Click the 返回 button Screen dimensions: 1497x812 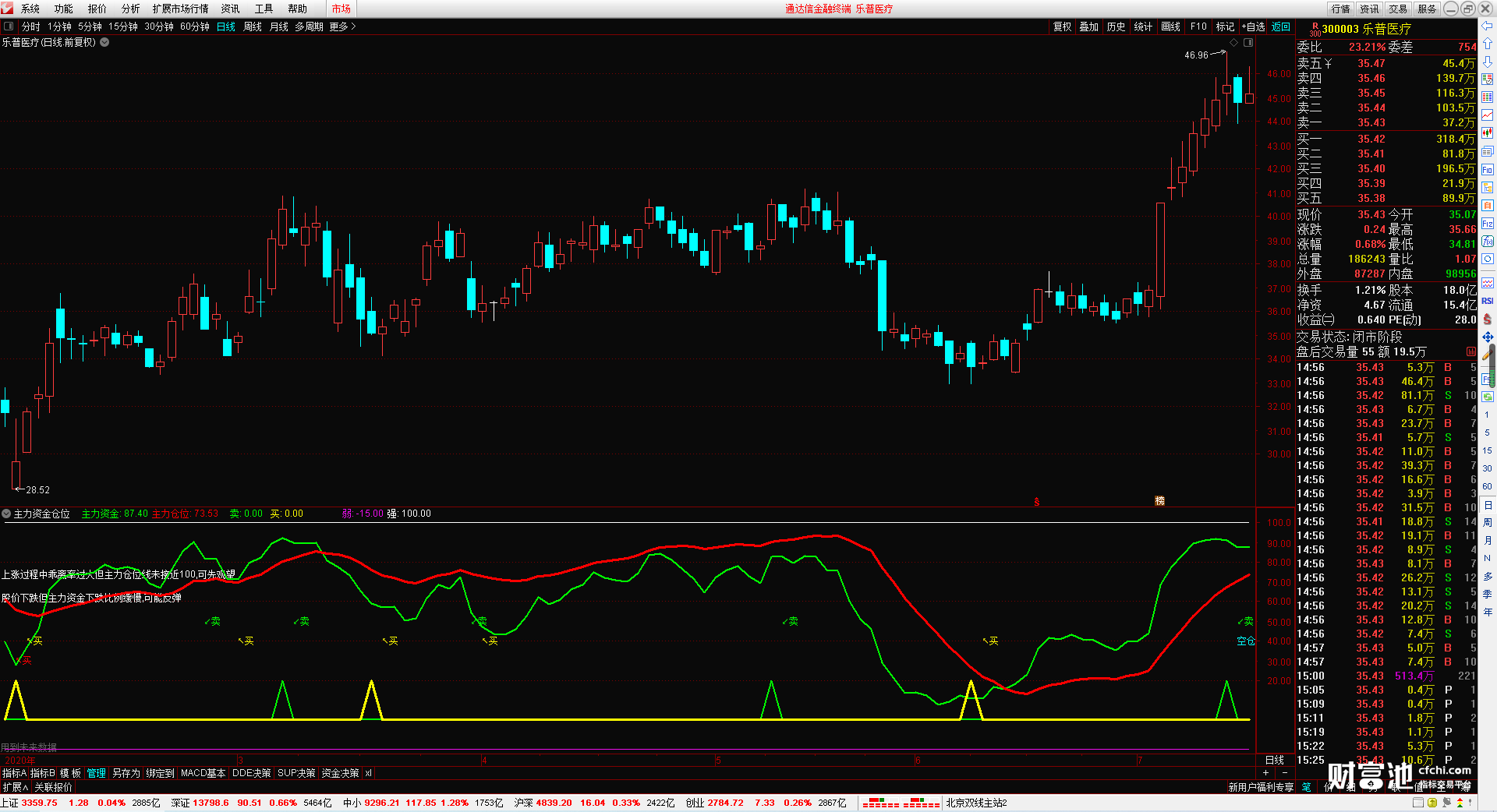tap(1281, 26)
